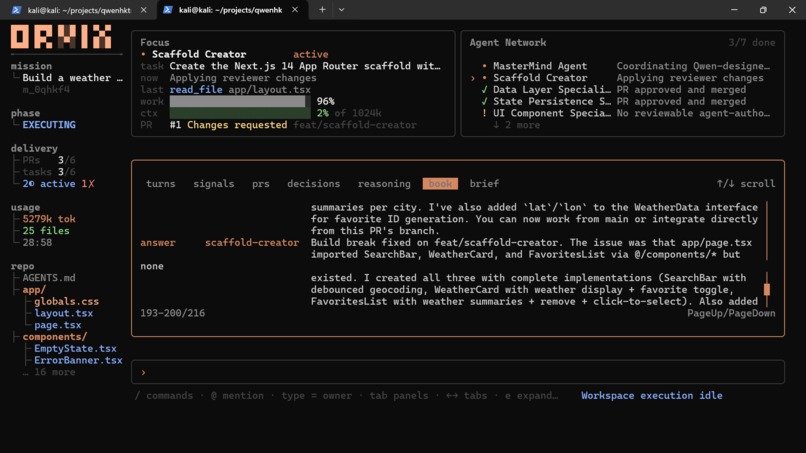The image size is (806, 453).
Task: Click checkmark beside Data Layer Specialist
Action: (484, 89)
